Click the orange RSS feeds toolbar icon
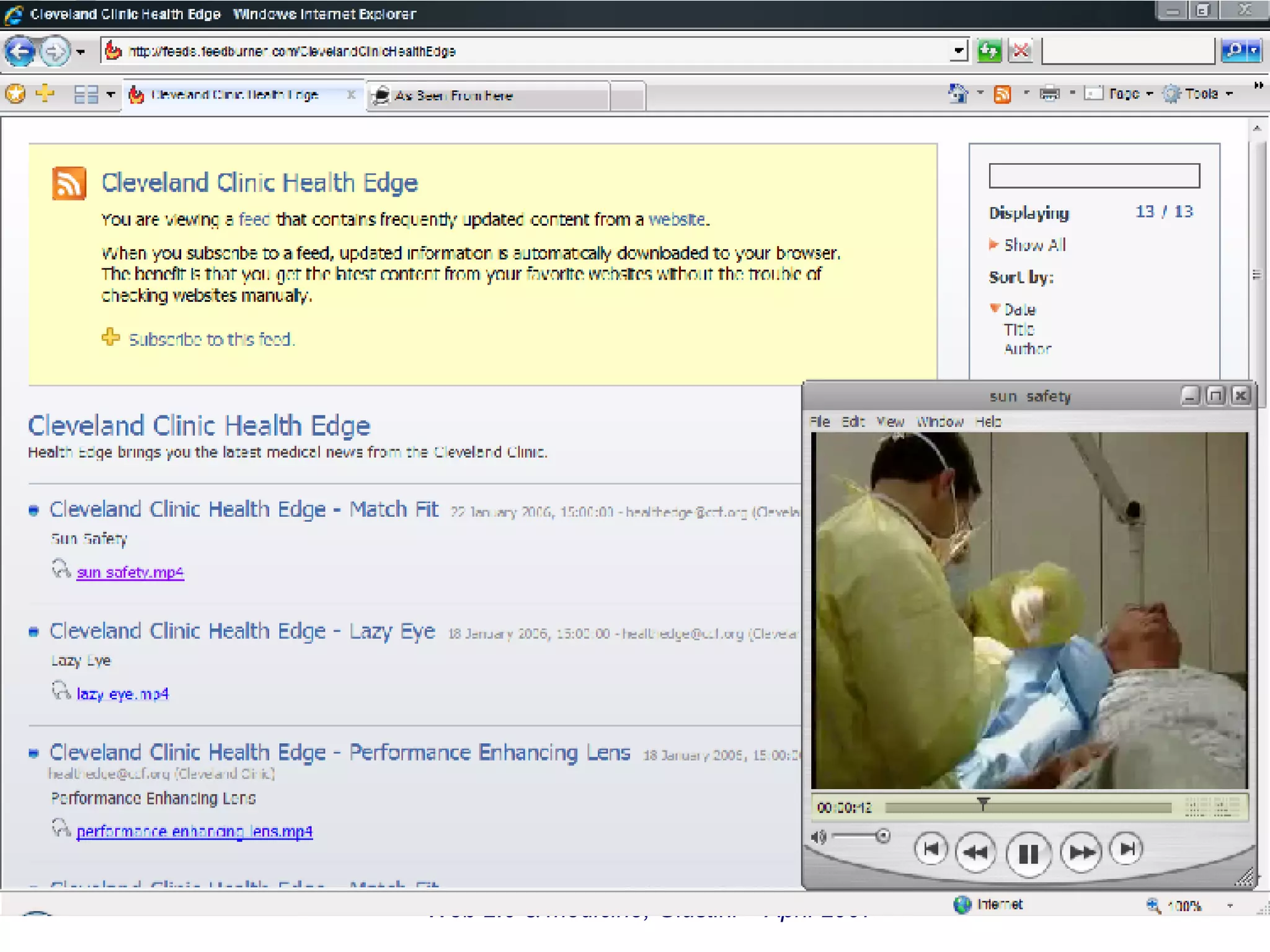 point(1002,94)
